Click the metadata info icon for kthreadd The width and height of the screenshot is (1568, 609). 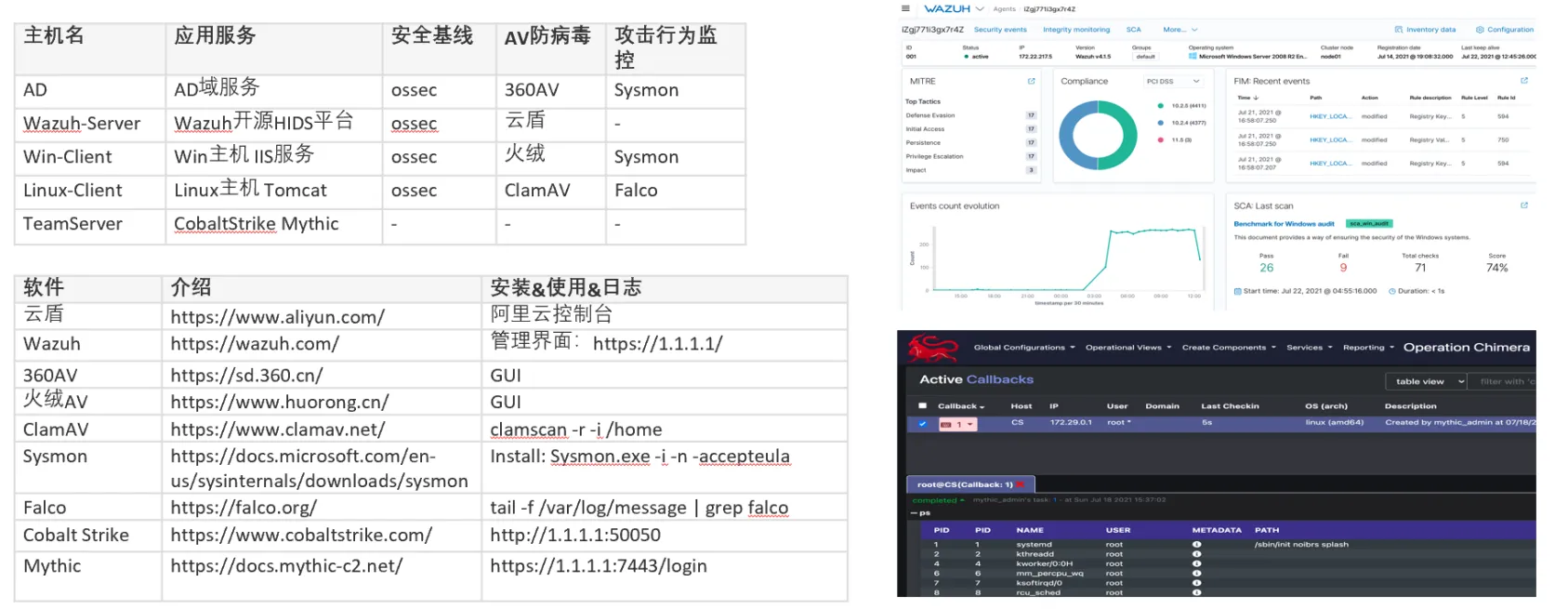[x=1196, y=554]
